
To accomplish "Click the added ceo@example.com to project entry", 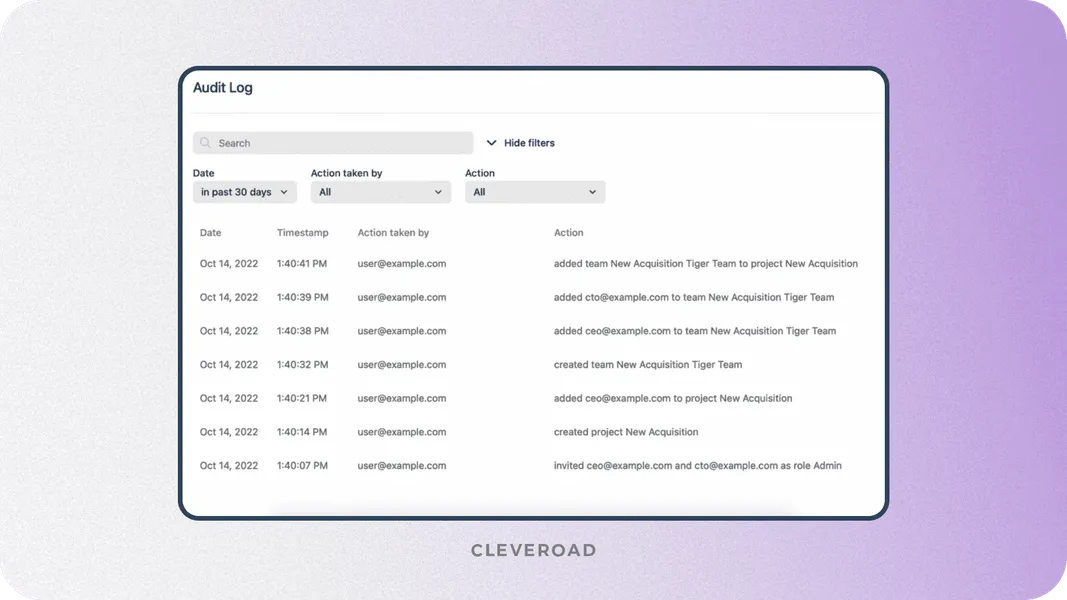I will (x=672, y=398).
